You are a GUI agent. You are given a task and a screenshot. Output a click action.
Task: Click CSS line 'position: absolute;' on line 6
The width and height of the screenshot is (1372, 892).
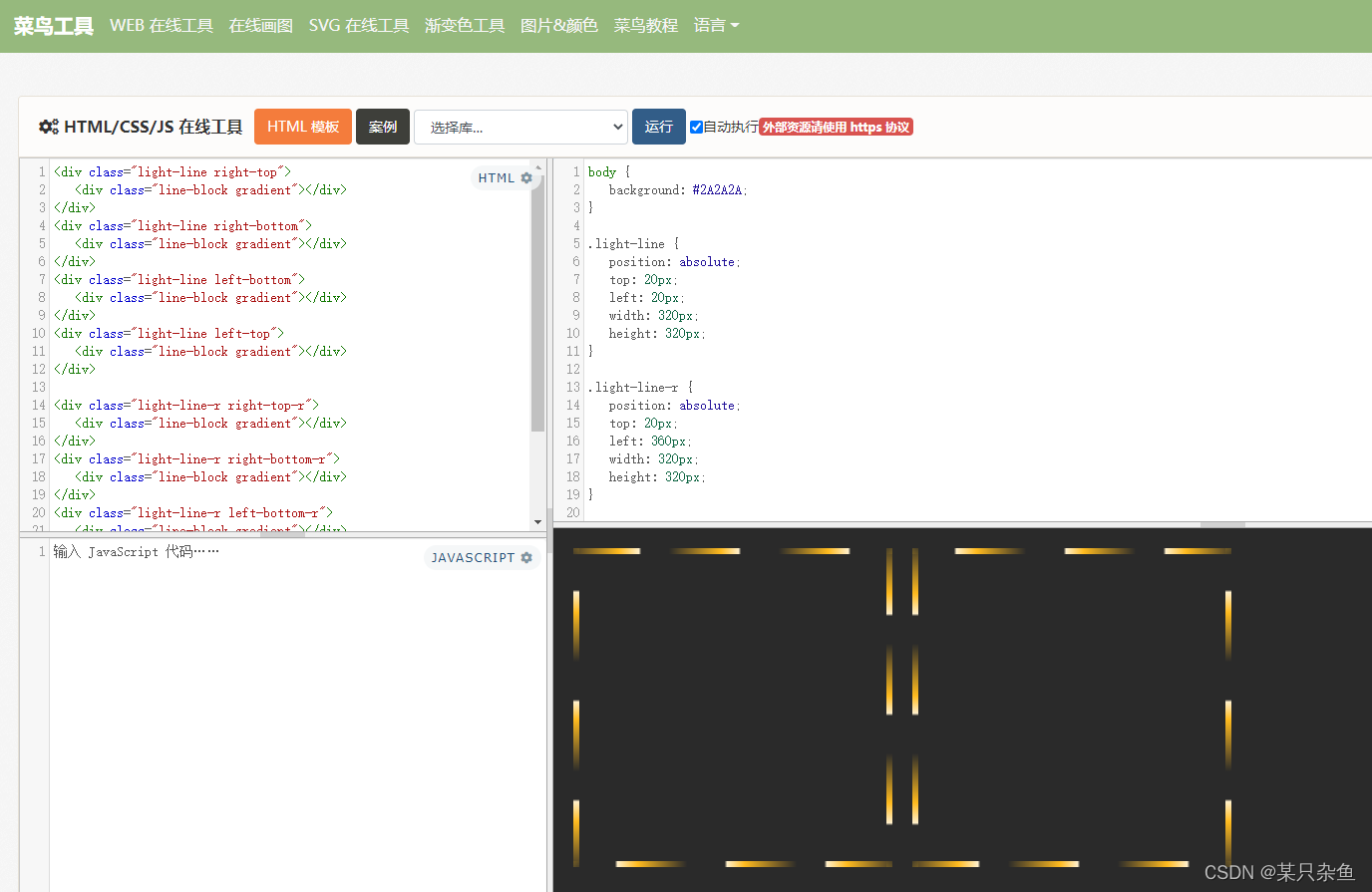point(675,261)
